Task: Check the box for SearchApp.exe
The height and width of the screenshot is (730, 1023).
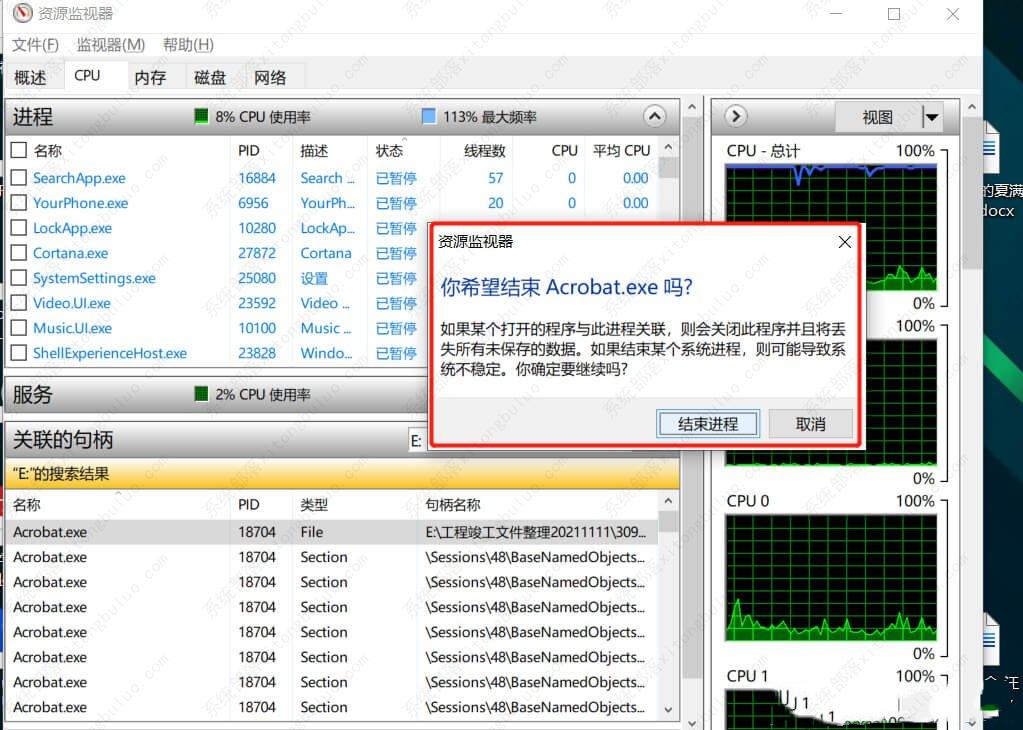Action: pos(19,178)
